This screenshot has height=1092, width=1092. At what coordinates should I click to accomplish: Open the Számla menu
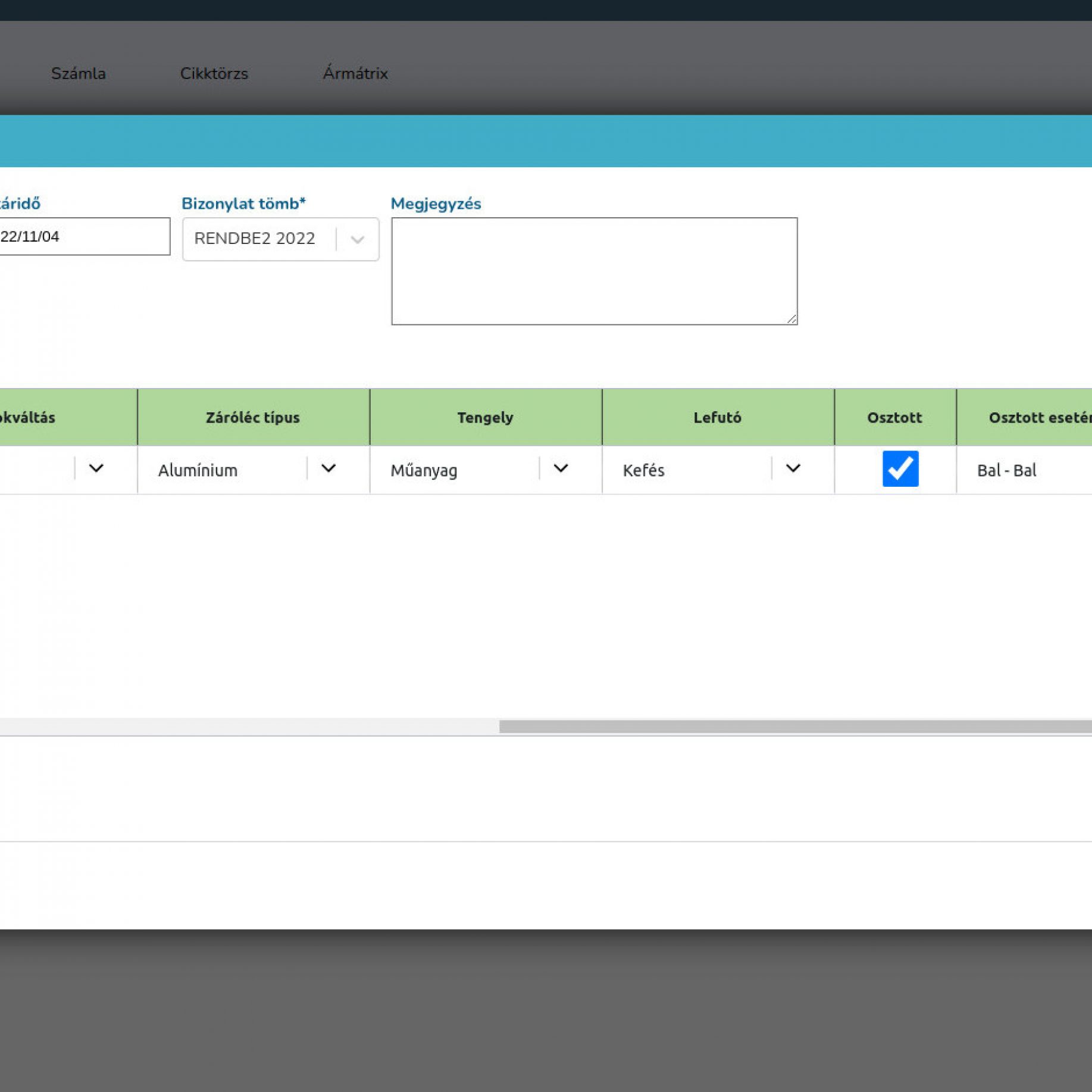coord(78,73)
